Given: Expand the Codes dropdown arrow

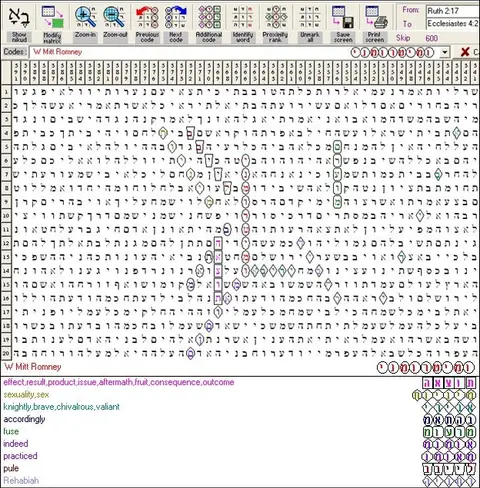Looking at the screenshot, I should tap(445, 52).
